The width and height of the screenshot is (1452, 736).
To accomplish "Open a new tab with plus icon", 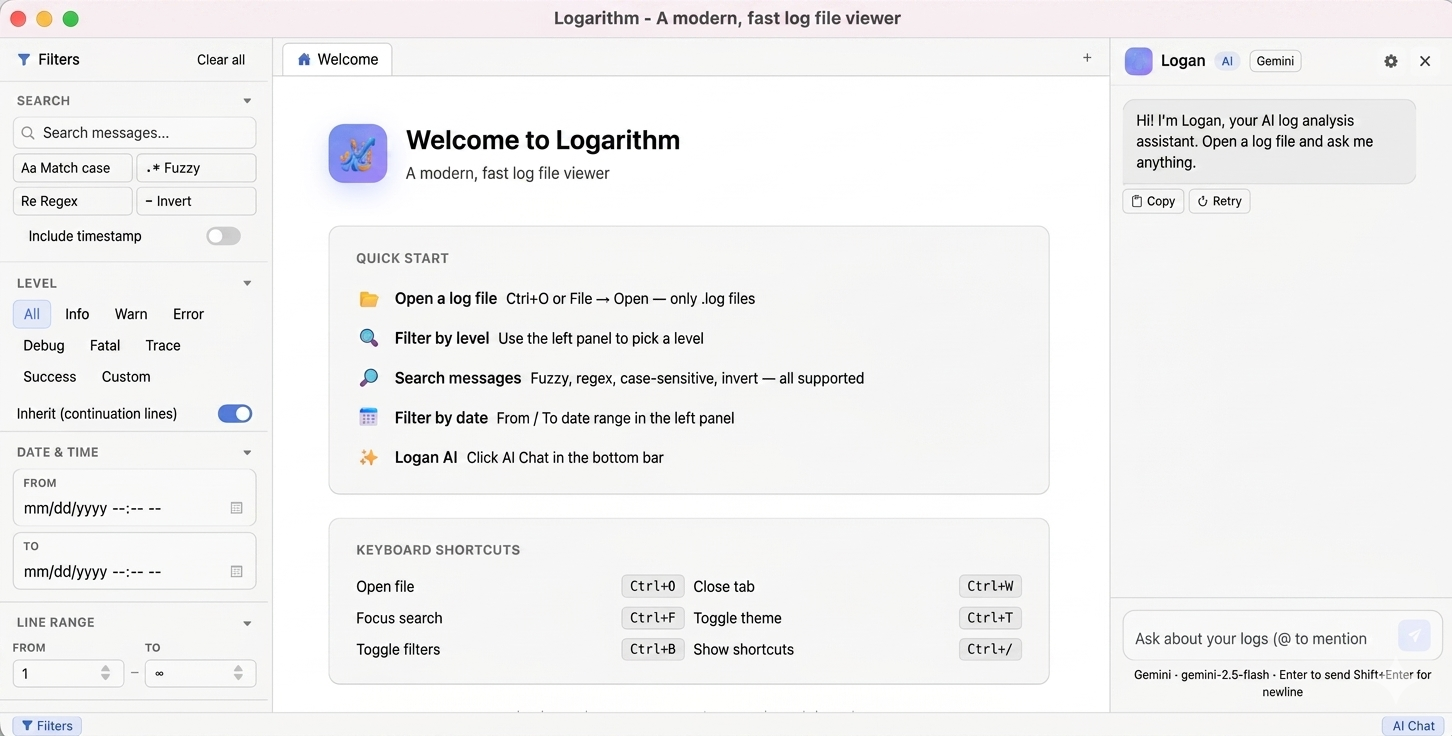I will (x=1087, y=58).
